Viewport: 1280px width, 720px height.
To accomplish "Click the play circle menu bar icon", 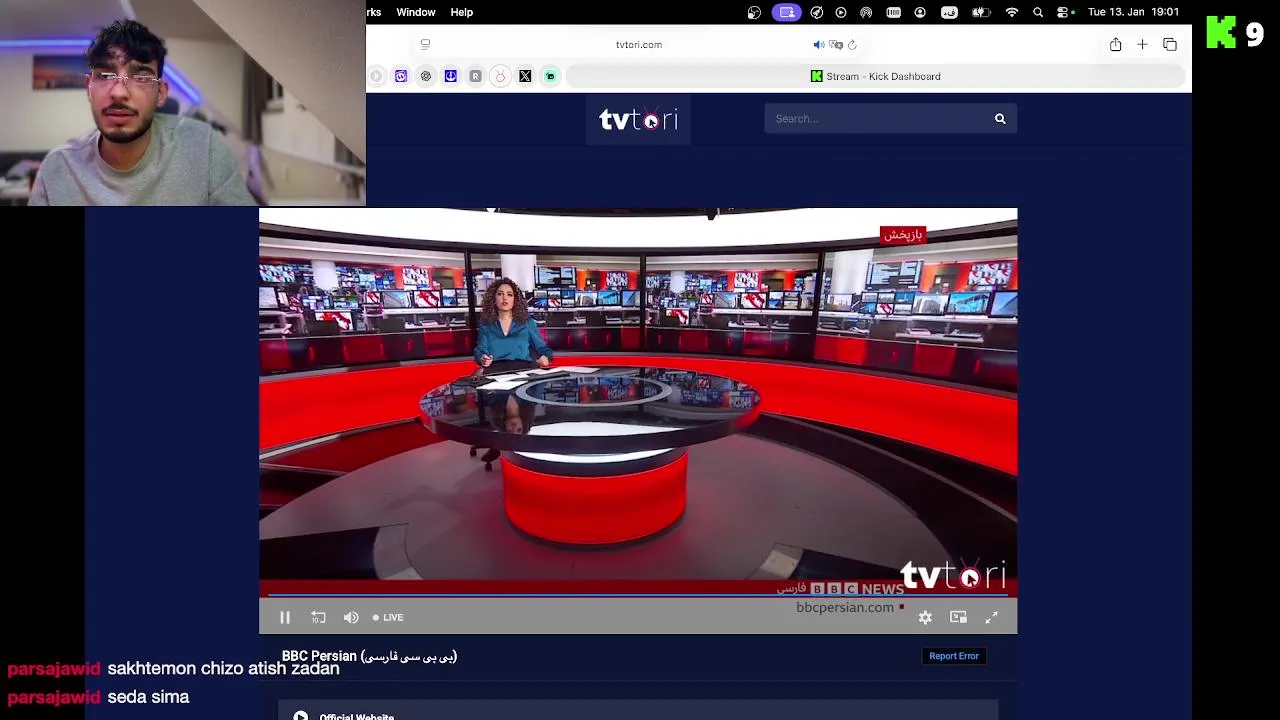I will (x=841, y=12).
